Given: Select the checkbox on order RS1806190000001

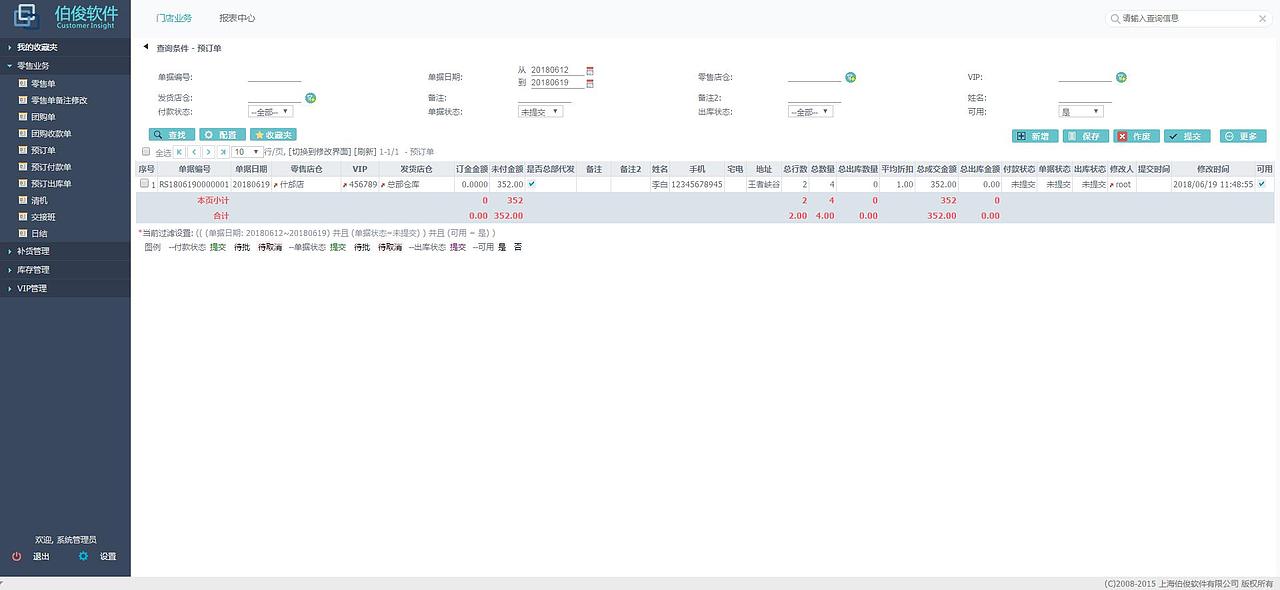Looking at the screenshot, I should click(143, 183).
